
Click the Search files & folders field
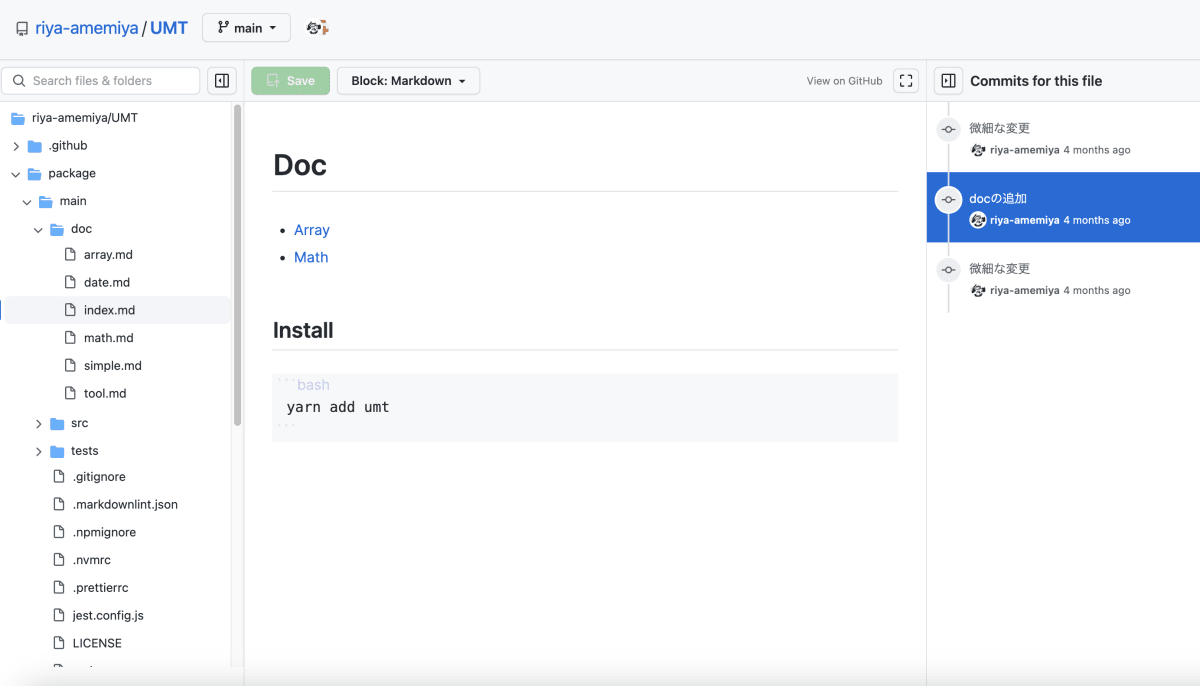101,81
